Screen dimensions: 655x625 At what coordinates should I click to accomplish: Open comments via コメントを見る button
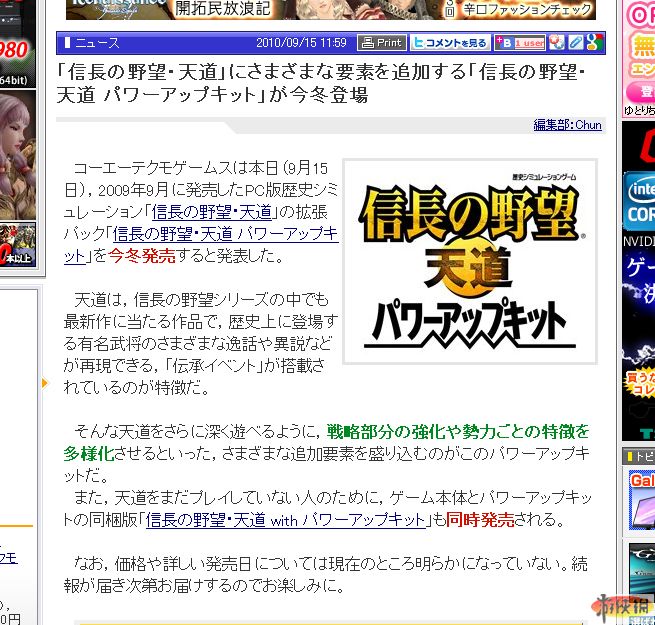(449, 43)
